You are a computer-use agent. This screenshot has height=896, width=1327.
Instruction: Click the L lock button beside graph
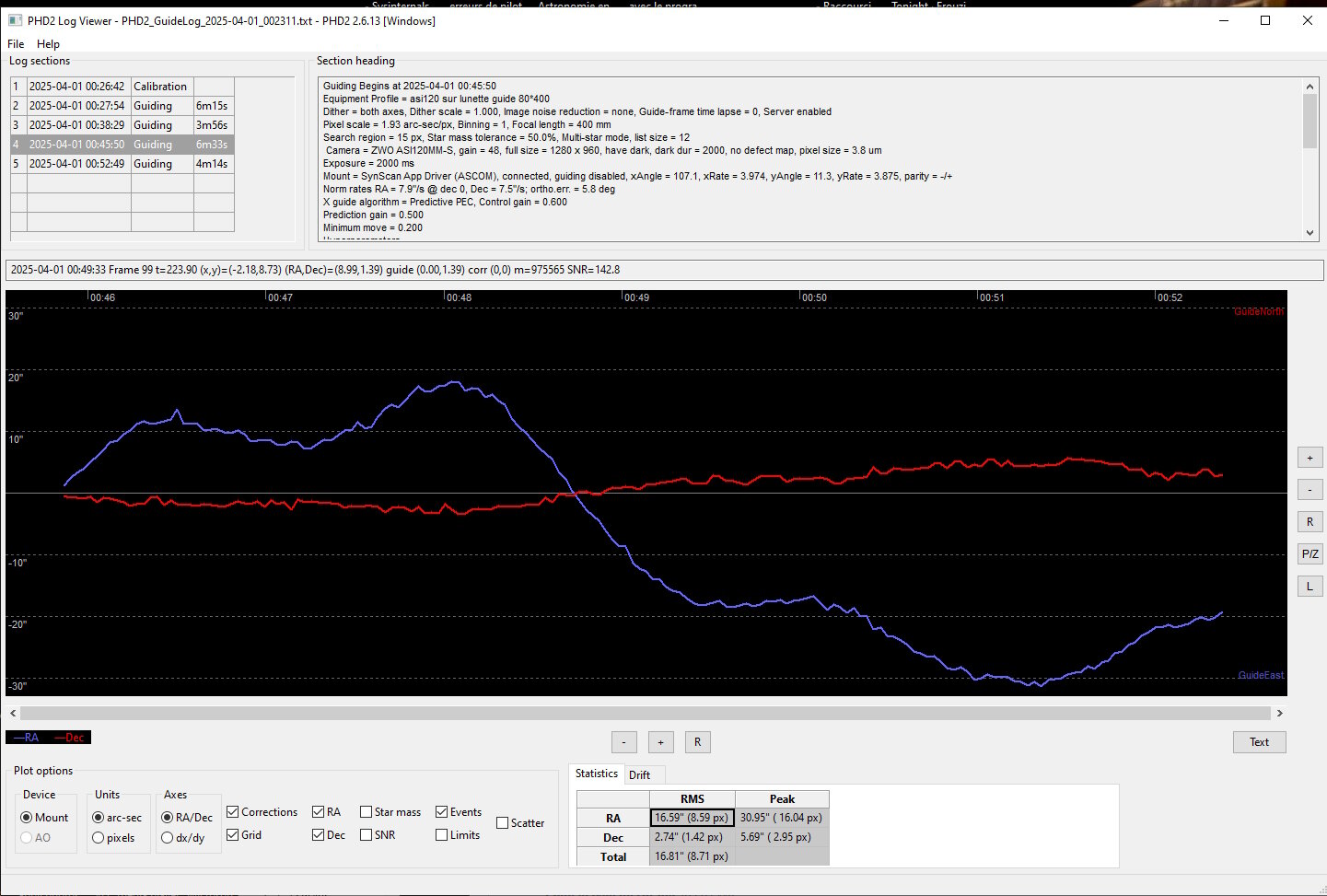[x=1310, y=587]
